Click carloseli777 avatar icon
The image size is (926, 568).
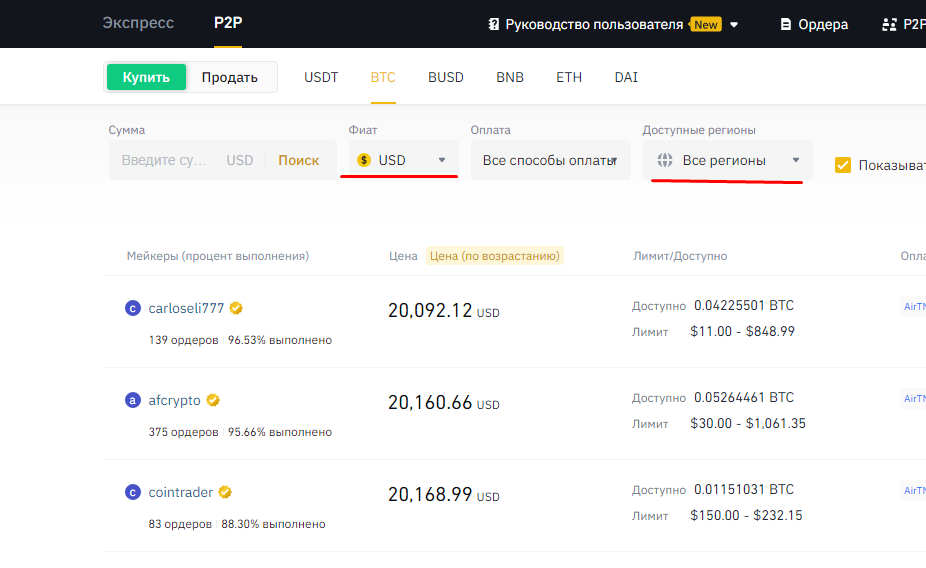132,309
